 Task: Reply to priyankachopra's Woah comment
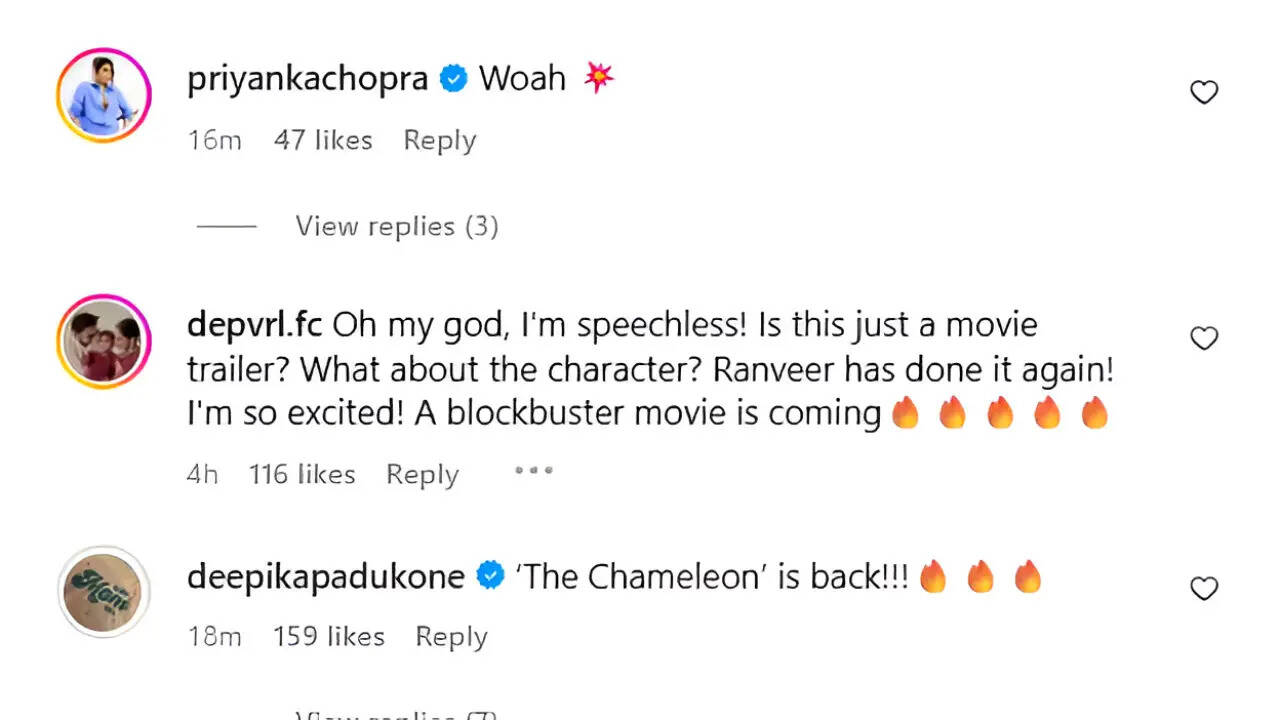pos(439,141)
